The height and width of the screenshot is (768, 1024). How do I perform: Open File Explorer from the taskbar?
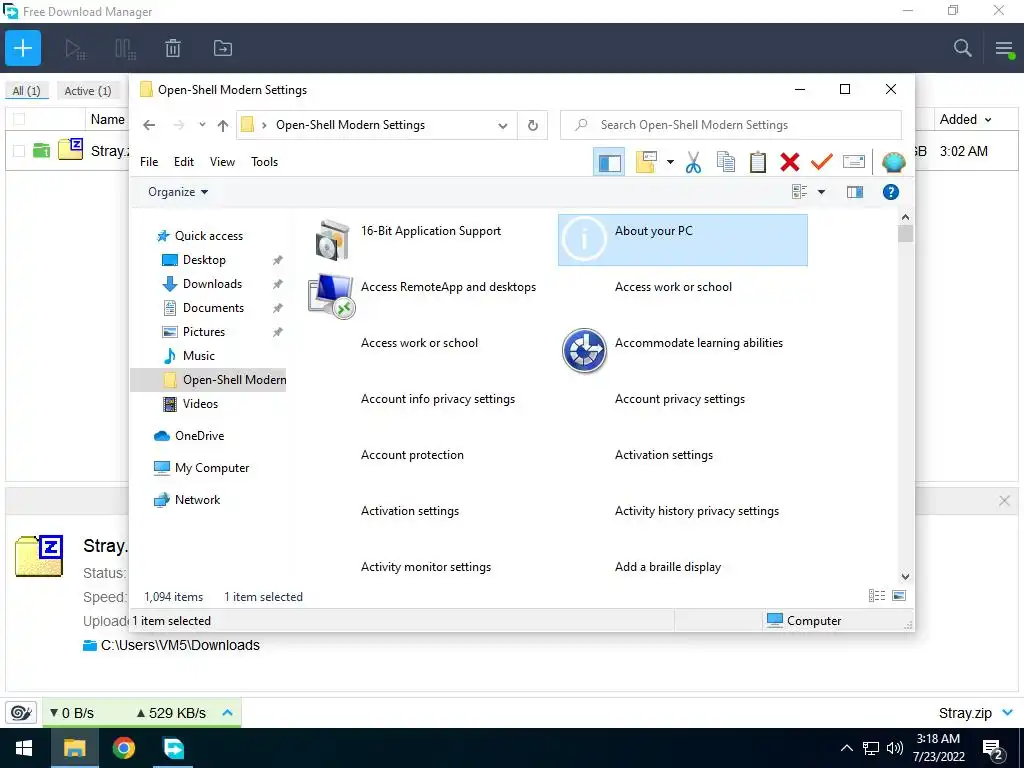[x=74, y=748]
